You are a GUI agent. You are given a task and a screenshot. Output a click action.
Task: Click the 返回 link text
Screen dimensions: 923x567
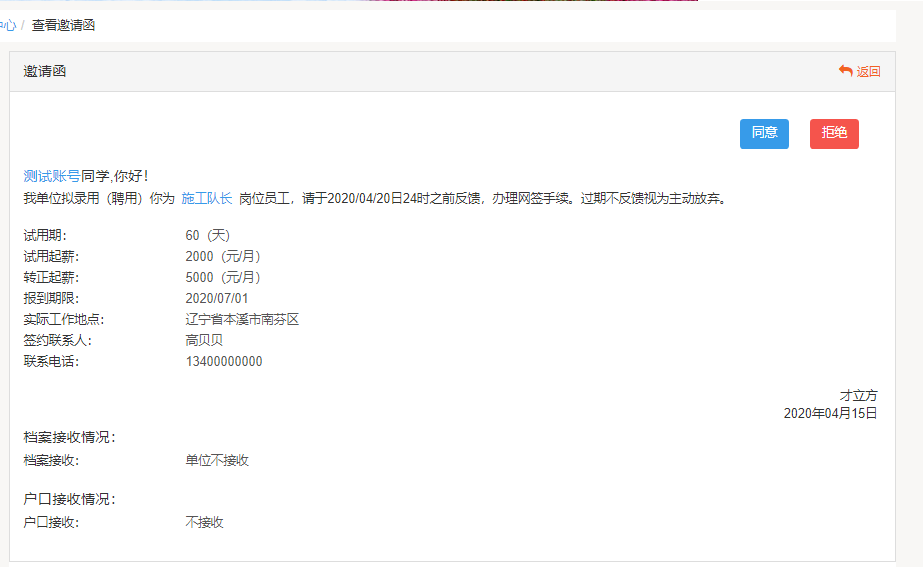click(868, 72)
